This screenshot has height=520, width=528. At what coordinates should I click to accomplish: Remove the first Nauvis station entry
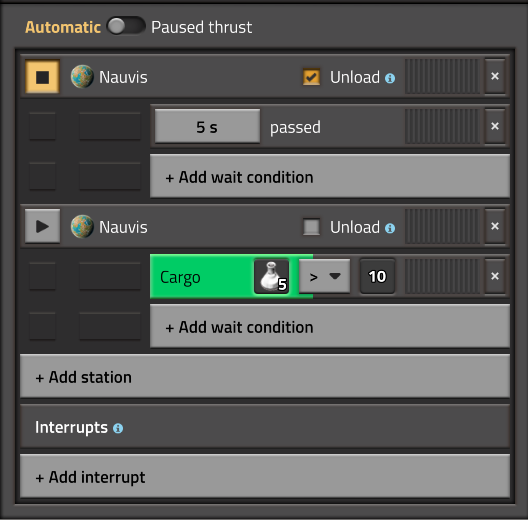[x=495, y=76]
